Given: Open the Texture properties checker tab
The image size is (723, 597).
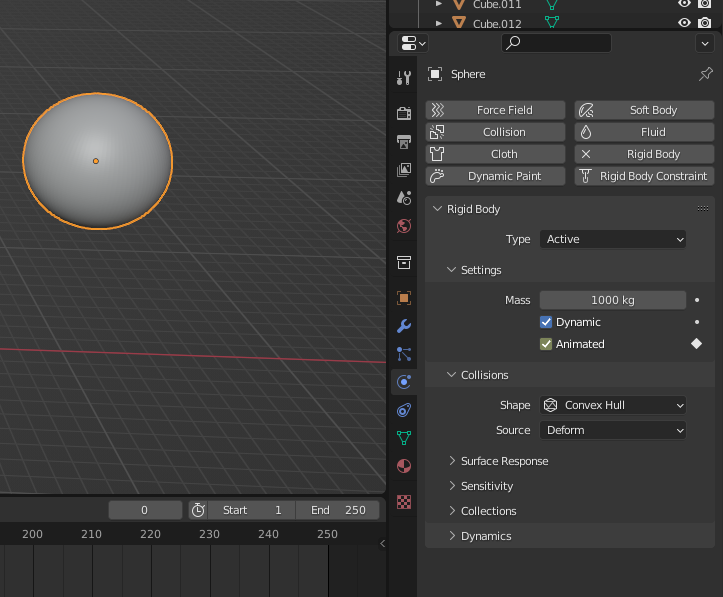Looking at the screenshot, I should pyautogui.click(x=404, y=502).
